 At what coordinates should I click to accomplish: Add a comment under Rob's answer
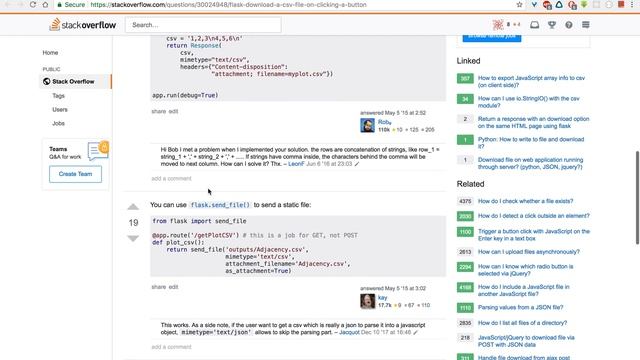point(171,179)
